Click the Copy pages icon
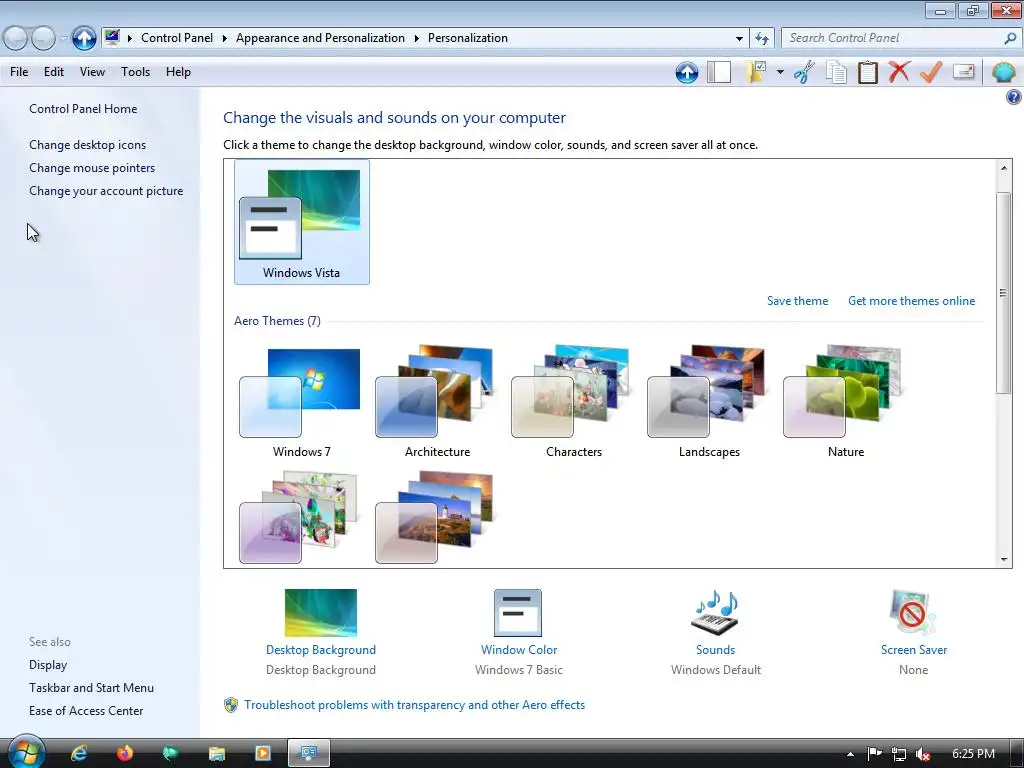Image resolution: width=1024 pixels, height=768 pixels. [836, 72]
